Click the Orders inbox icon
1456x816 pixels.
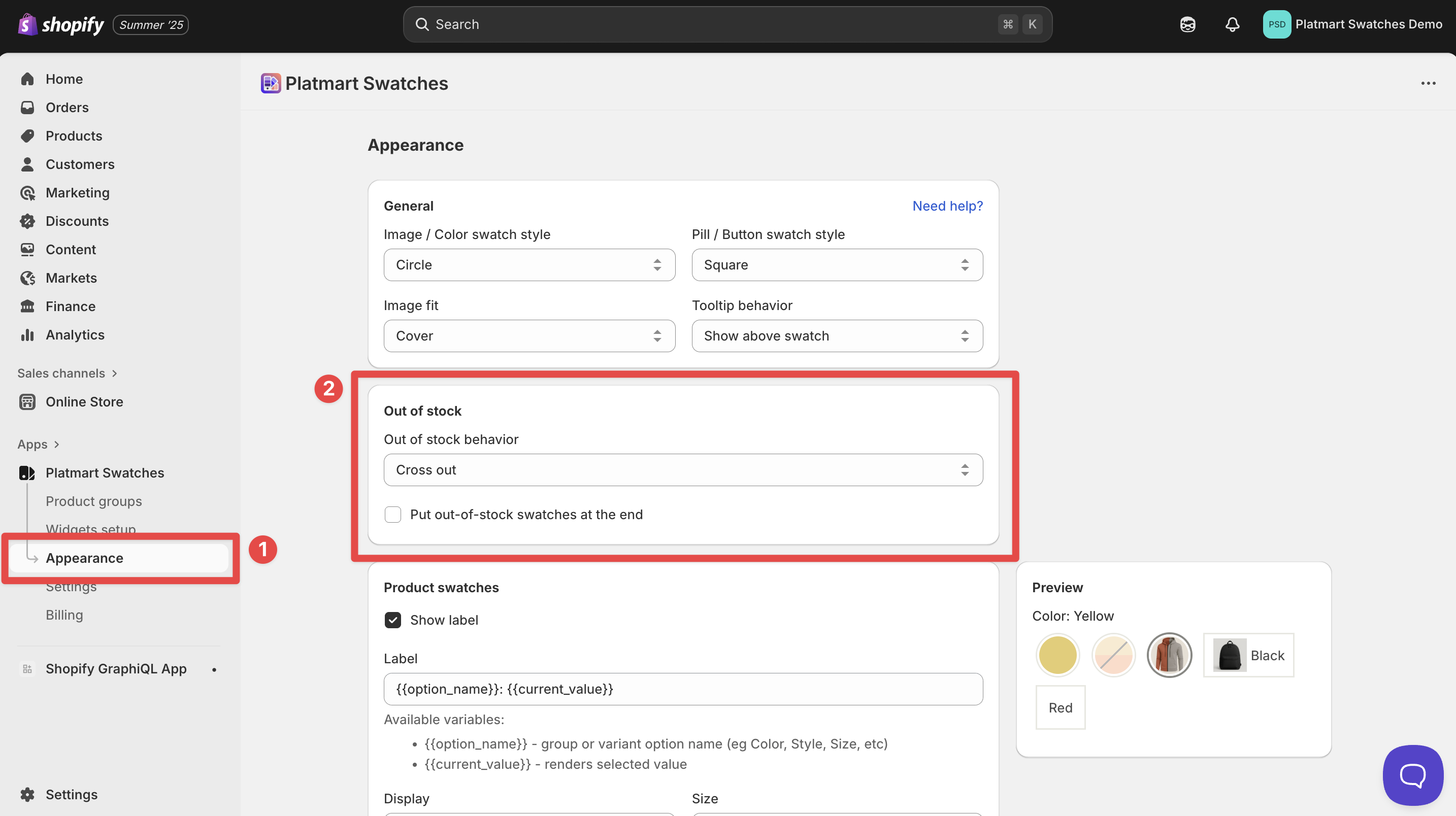[x=27, y=108]
